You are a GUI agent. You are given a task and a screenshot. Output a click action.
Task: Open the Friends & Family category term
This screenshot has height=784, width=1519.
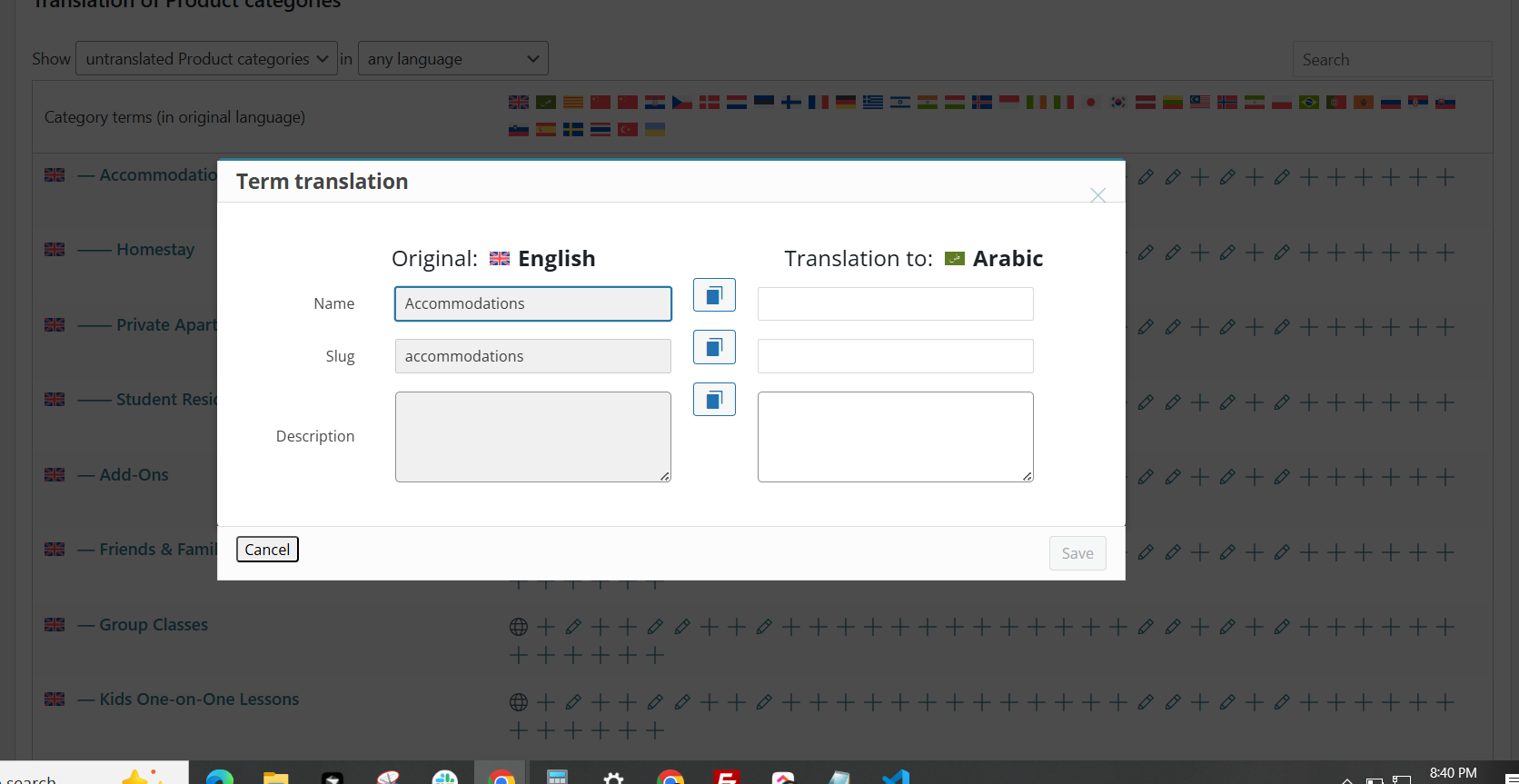(x=158, y=550)
